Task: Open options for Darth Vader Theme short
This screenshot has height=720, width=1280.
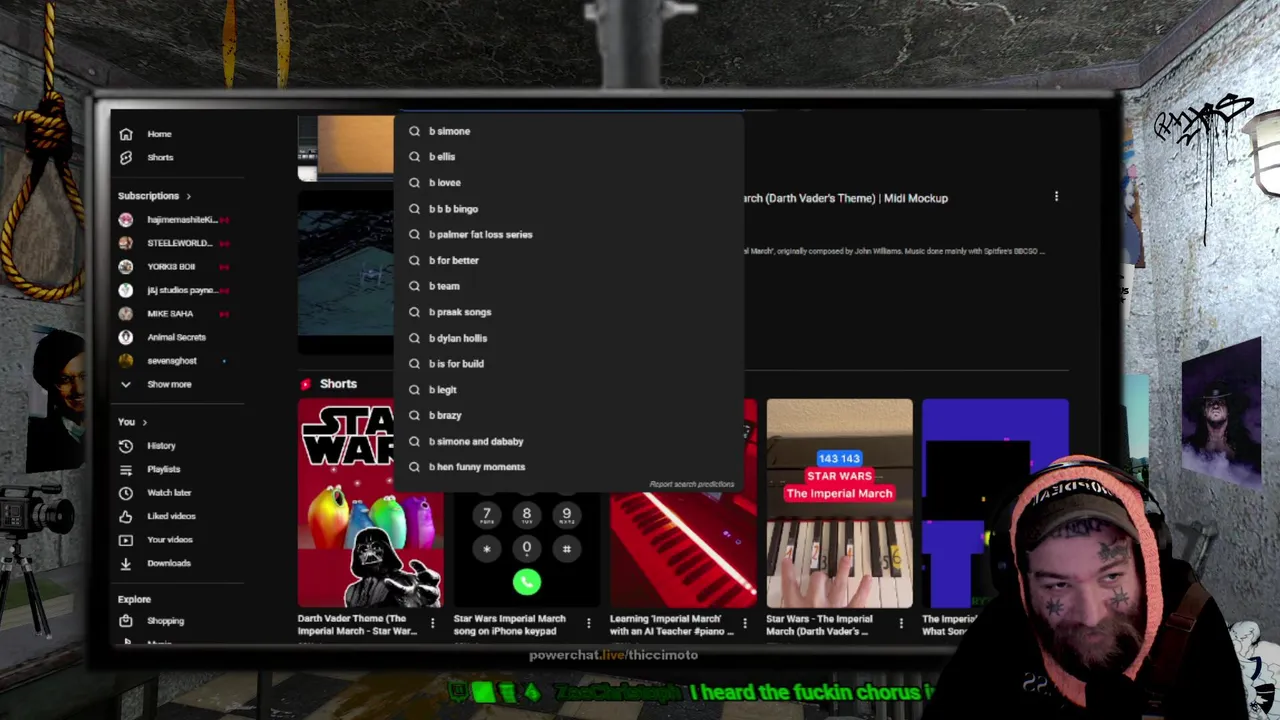Action: point(432,624)
